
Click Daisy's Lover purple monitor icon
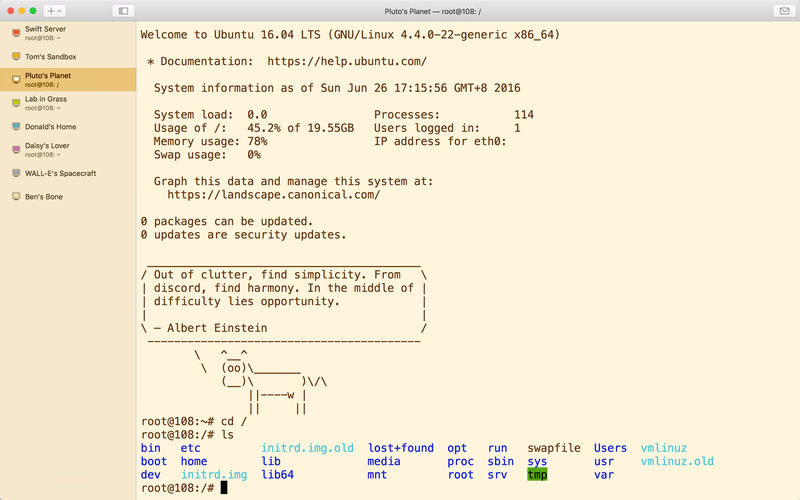pos(16,149)
